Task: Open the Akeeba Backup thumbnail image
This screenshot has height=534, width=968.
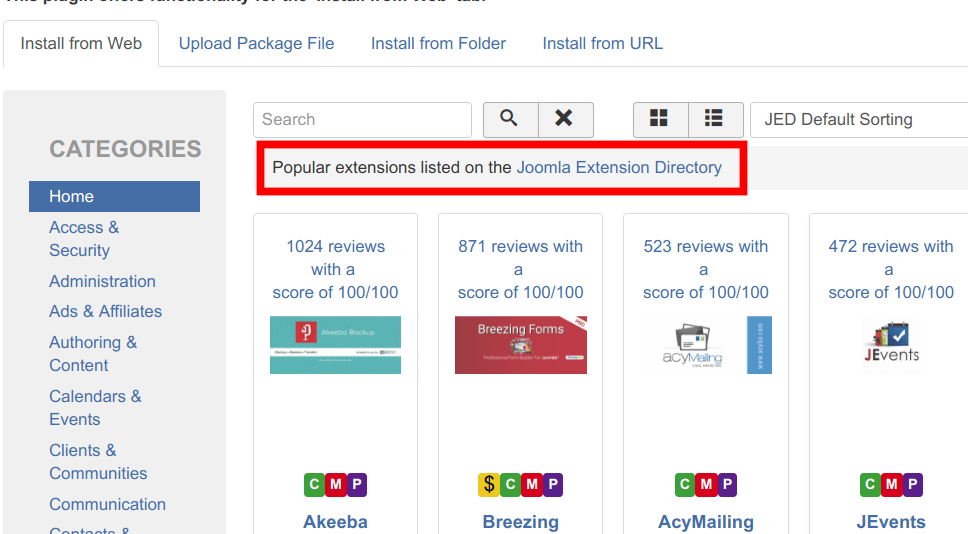Action: tap(335, 345)
